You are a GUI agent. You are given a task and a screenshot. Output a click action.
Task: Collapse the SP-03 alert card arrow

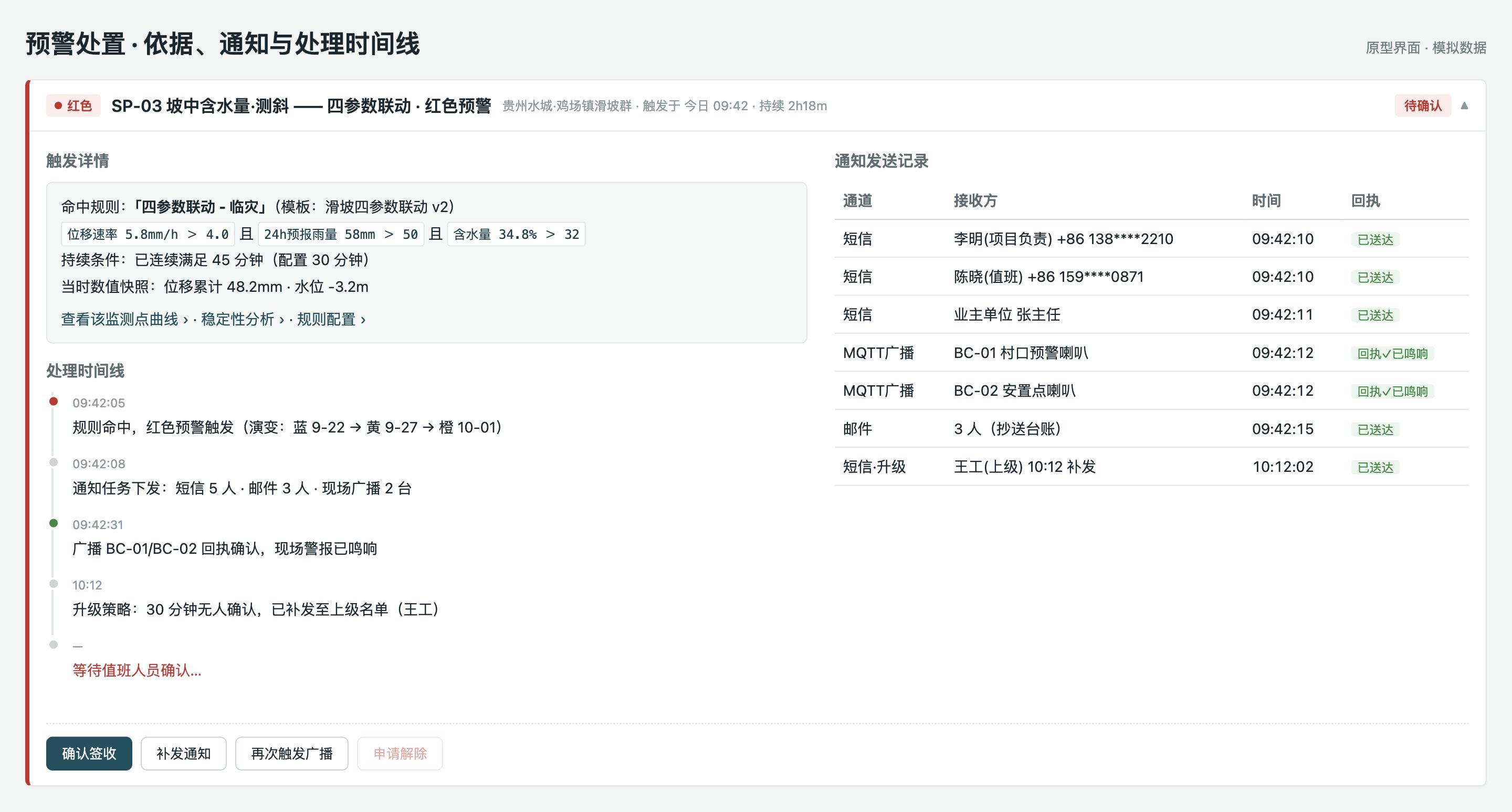point(1464,106)
